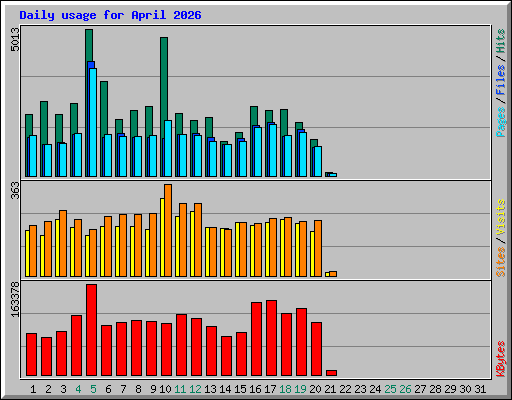512x400 pixels.
Task: Click green weekend day label 12
Action: pyautogui.click(x=195, y=389)
